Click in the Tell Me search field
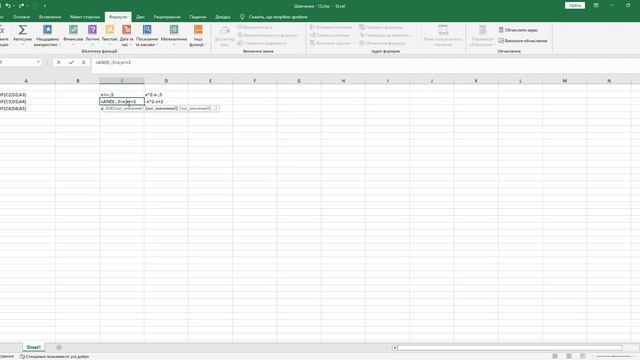Screen dimensions: 640x360 click(278, 17)
